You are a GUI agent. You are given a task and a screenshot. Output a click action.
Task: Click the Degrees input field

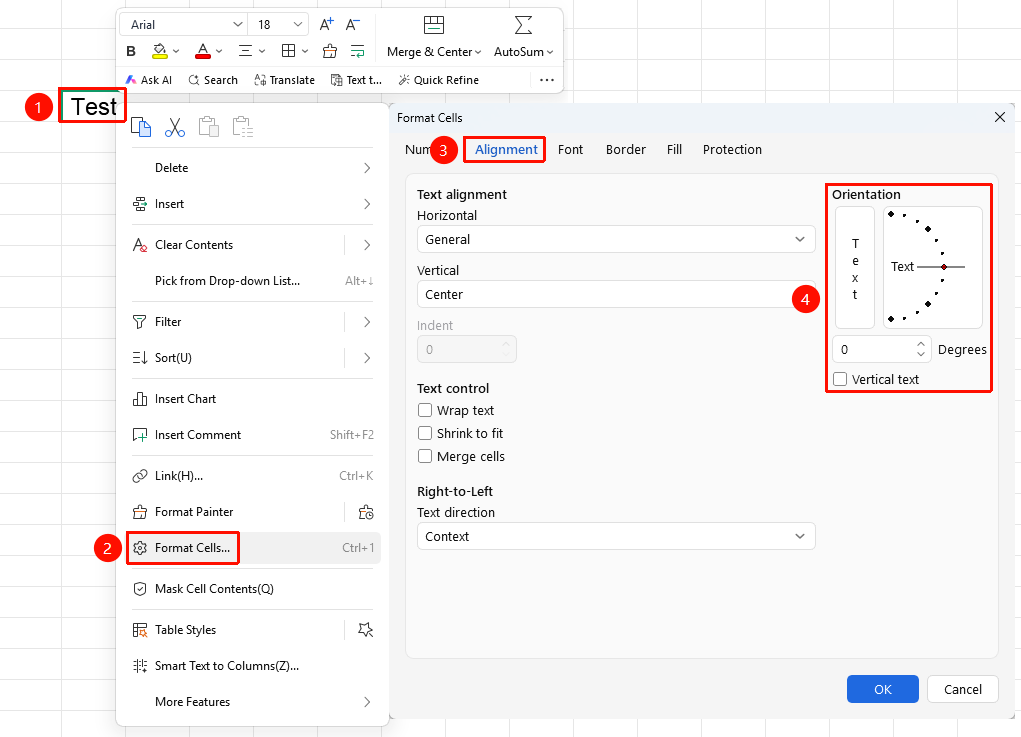874,350
